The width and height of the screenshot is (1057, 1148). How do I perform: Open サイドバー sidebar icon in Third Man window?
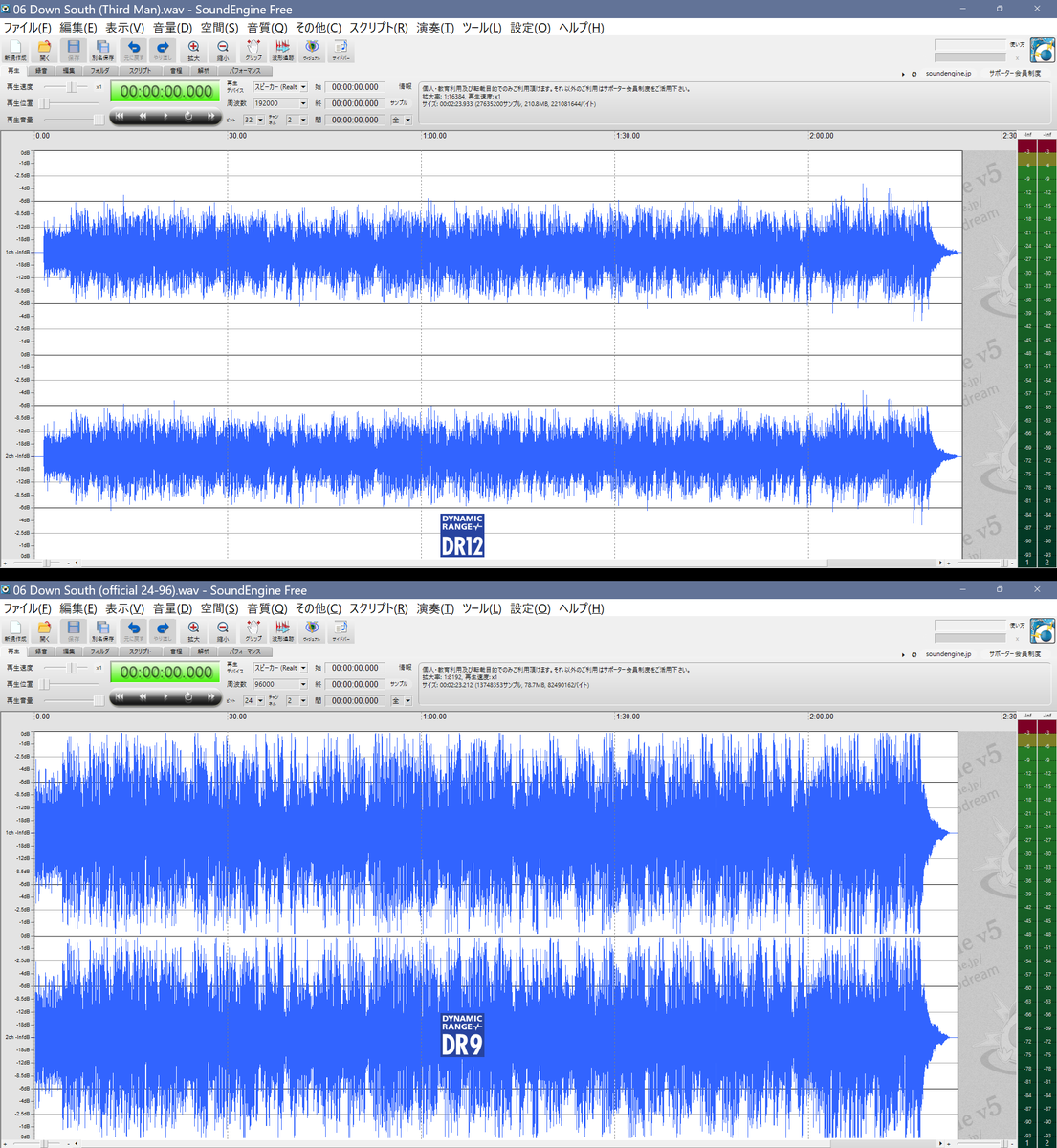point(341,50)
